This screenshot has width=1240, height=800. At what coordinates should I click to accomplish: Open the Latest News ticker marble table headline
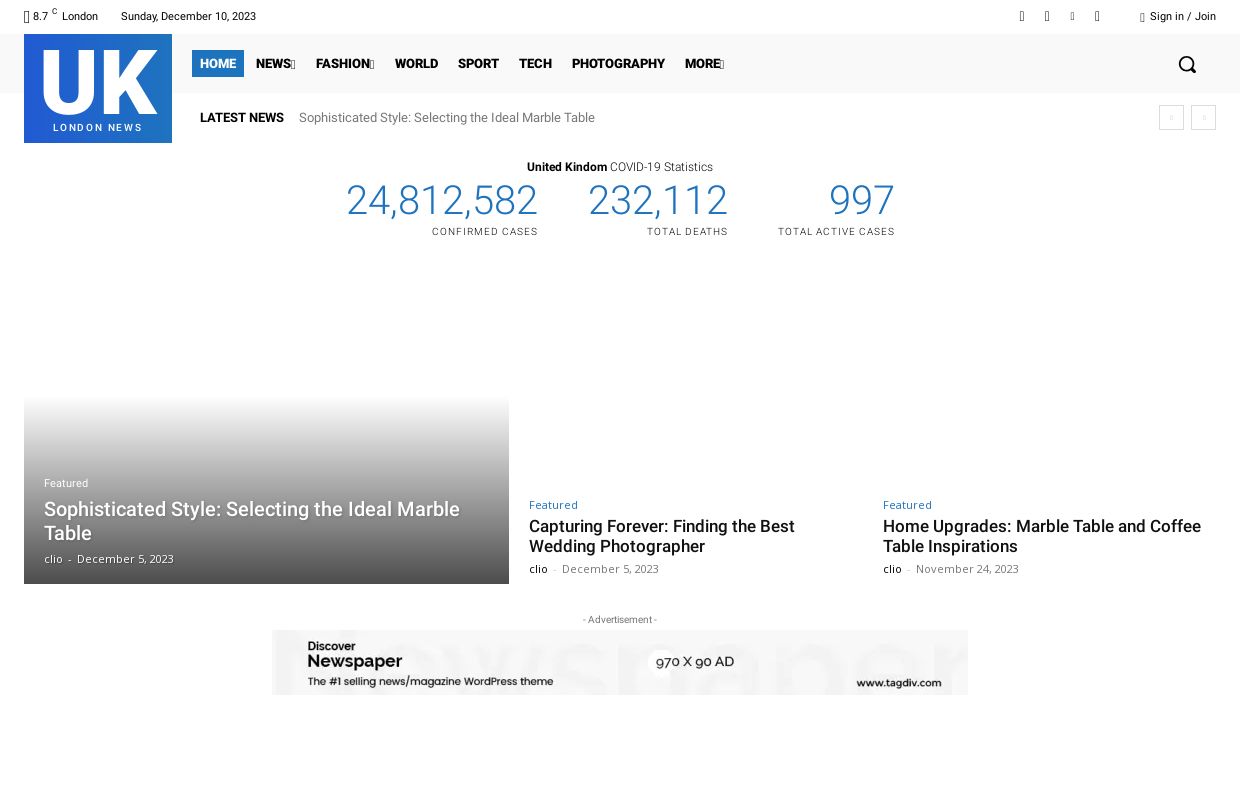point(446,118)
